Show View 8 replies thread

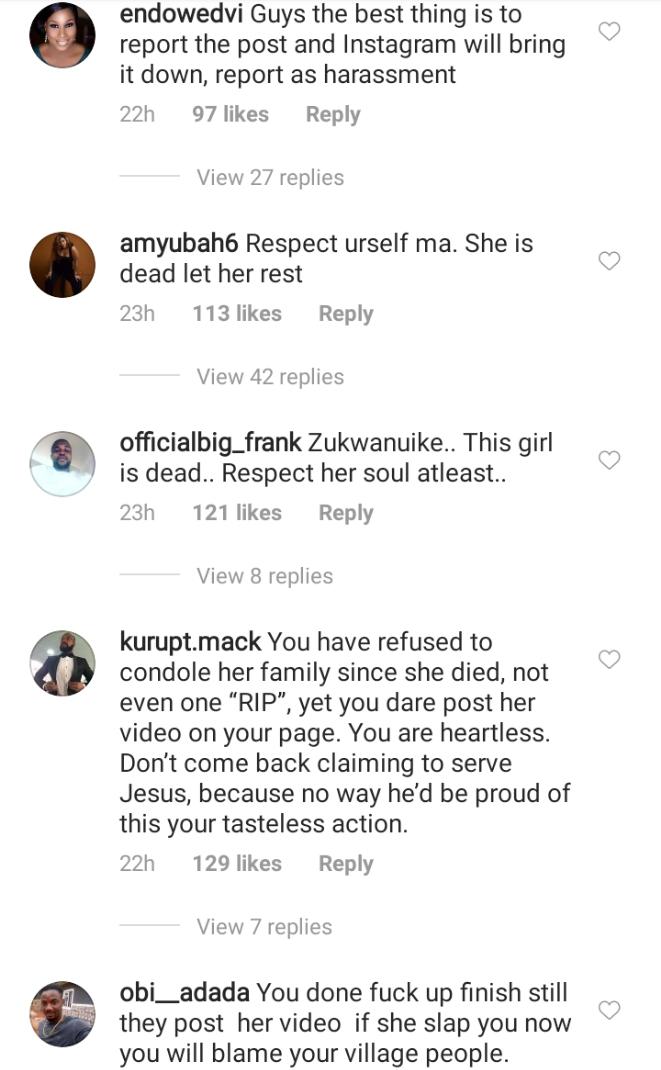[265, 576]
